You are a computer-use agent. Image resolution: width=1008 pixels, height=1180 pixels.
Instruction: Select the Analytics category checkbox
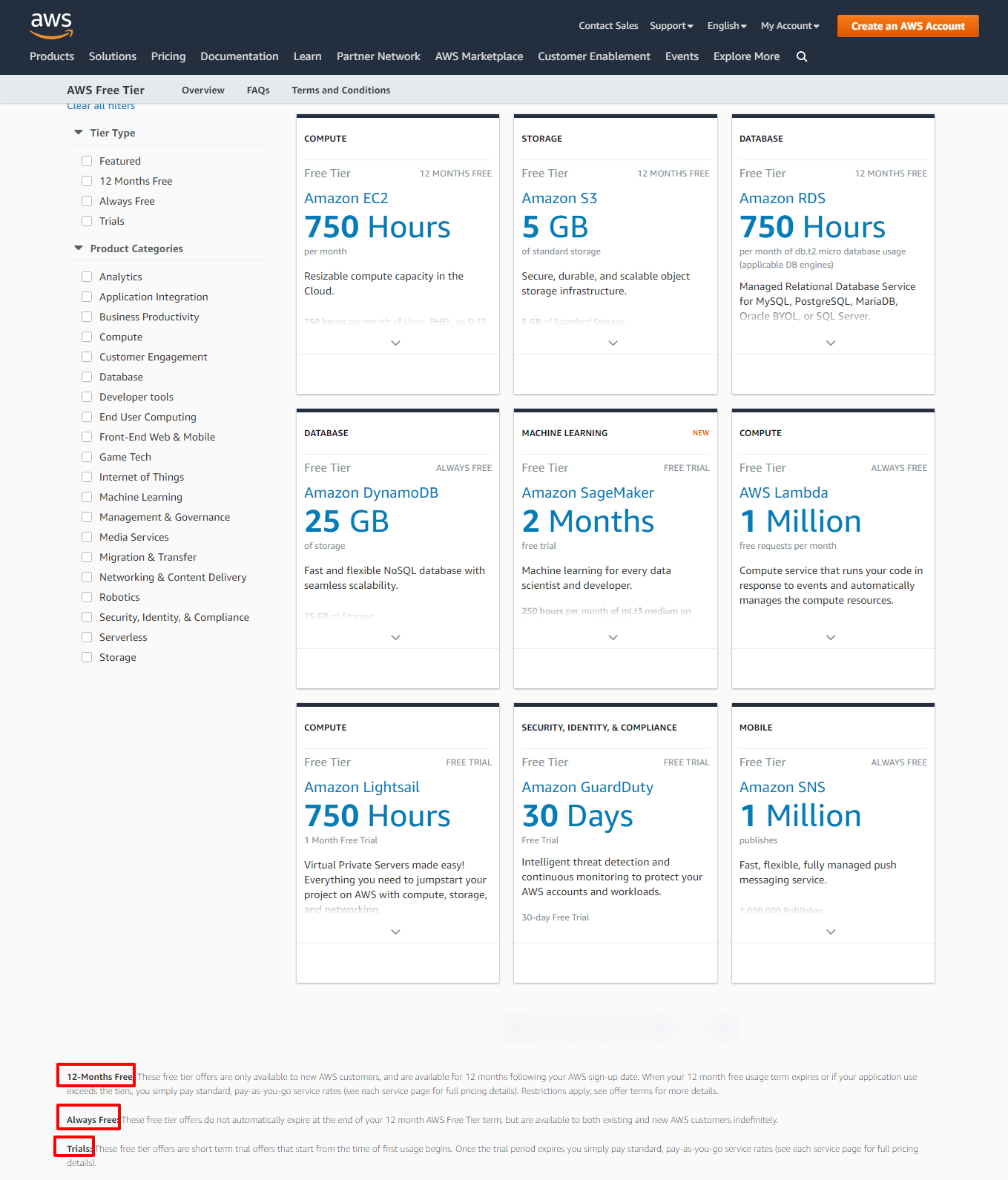click(x=87, y=277)
